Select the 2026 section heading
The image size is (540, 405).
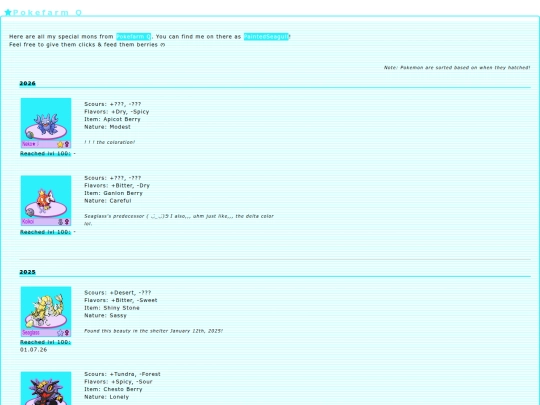click(x=28, y=83)
